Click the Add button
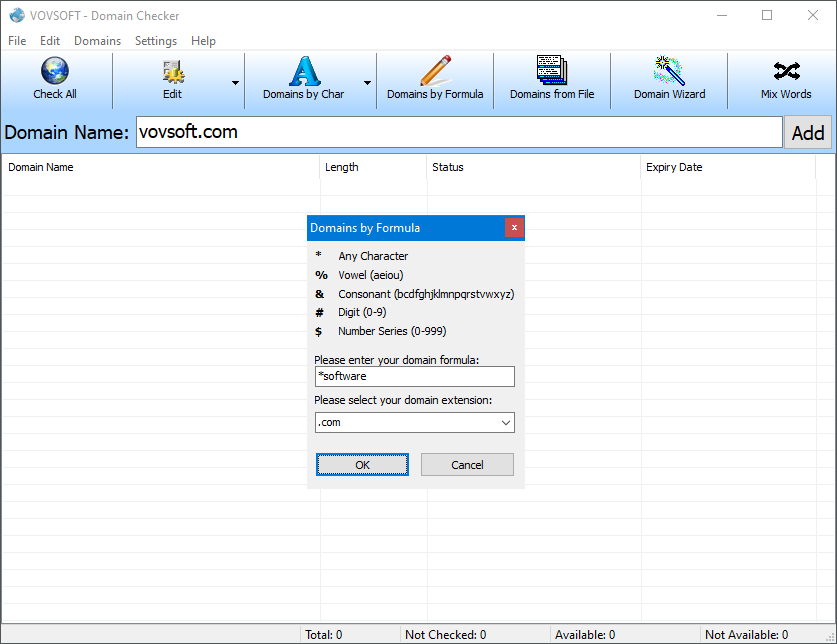837x644 pixels. tap(808, 132)
